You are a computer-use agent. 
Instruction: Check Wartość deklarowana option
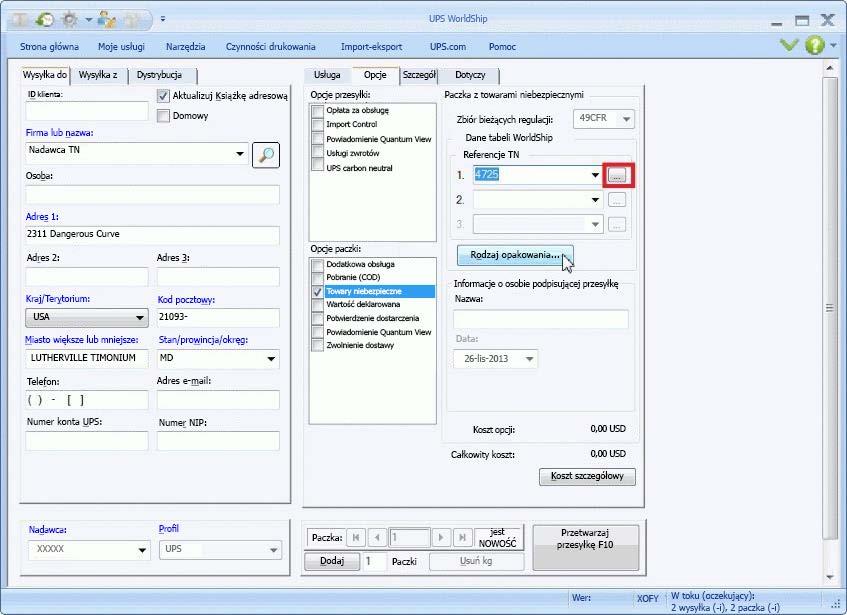click(x=318, y=305)
